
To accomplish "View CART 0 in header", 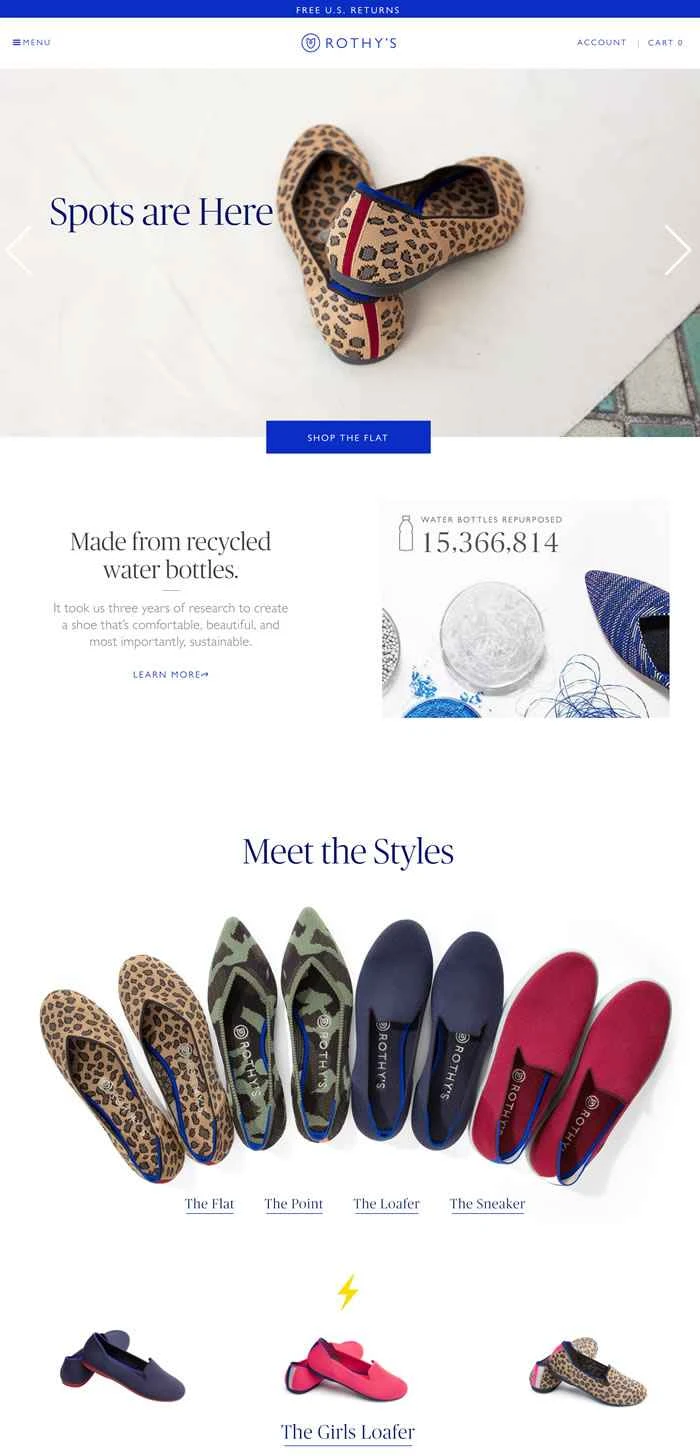I will click(665, 43).
